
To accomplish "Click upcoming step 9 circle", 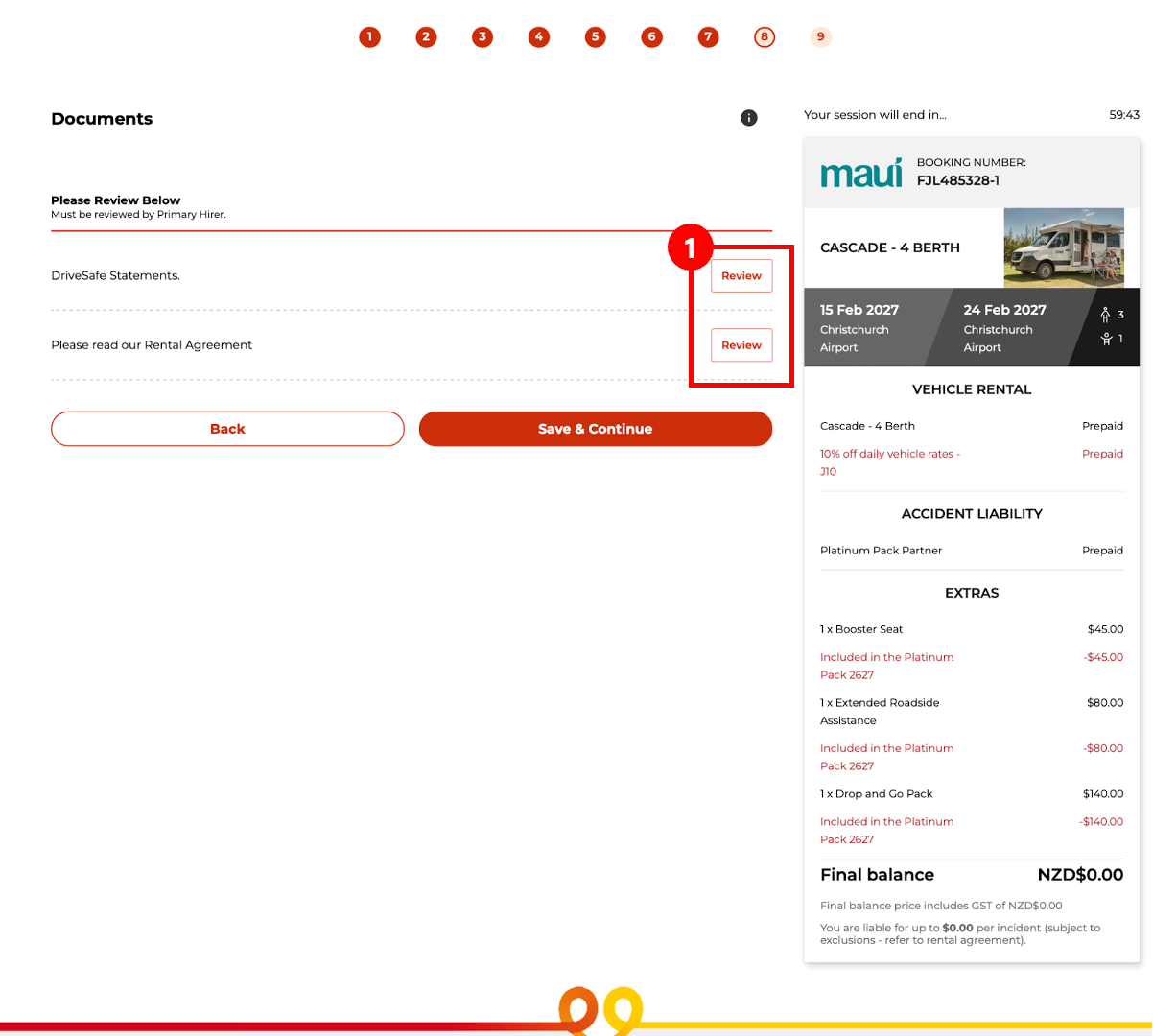I will (x=821, y=37).
